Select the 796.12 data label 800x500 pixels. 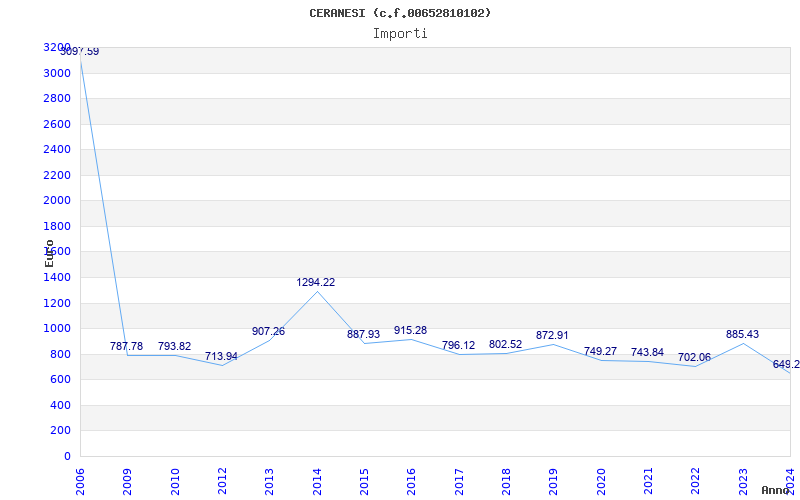coord(458,345)
